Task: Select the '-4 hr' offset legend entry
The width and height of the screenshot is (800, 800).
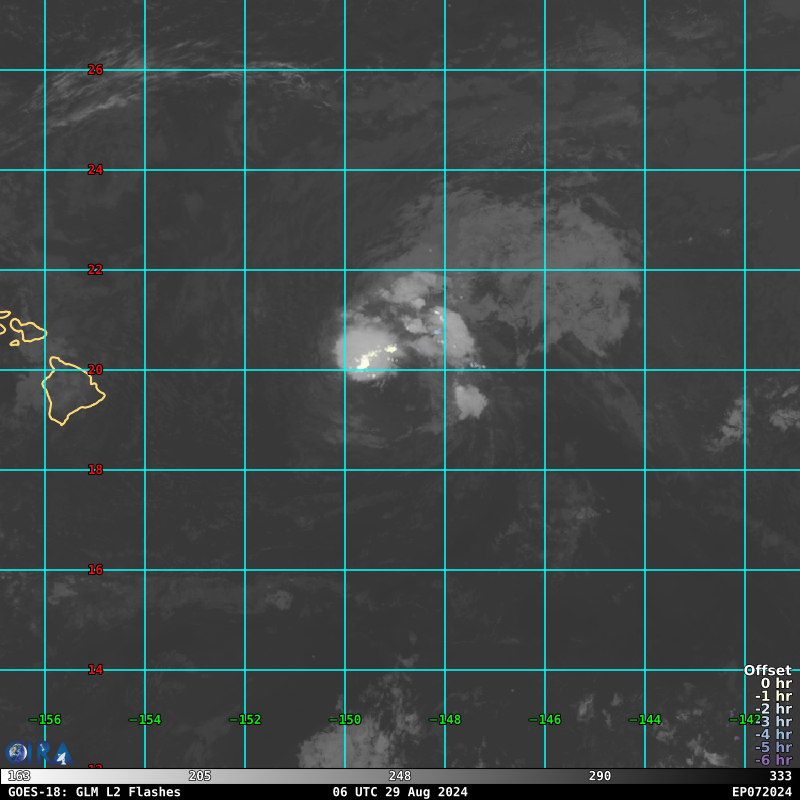Action: click(x=773, y=734)
